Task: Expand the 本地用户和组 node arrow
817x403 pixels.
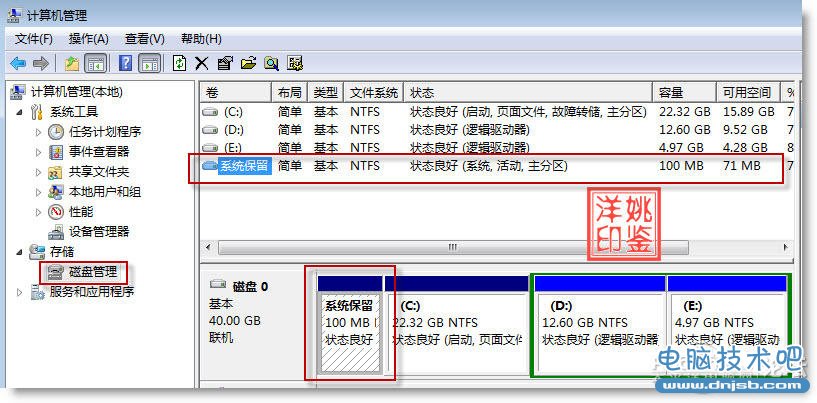Action: 38,192
